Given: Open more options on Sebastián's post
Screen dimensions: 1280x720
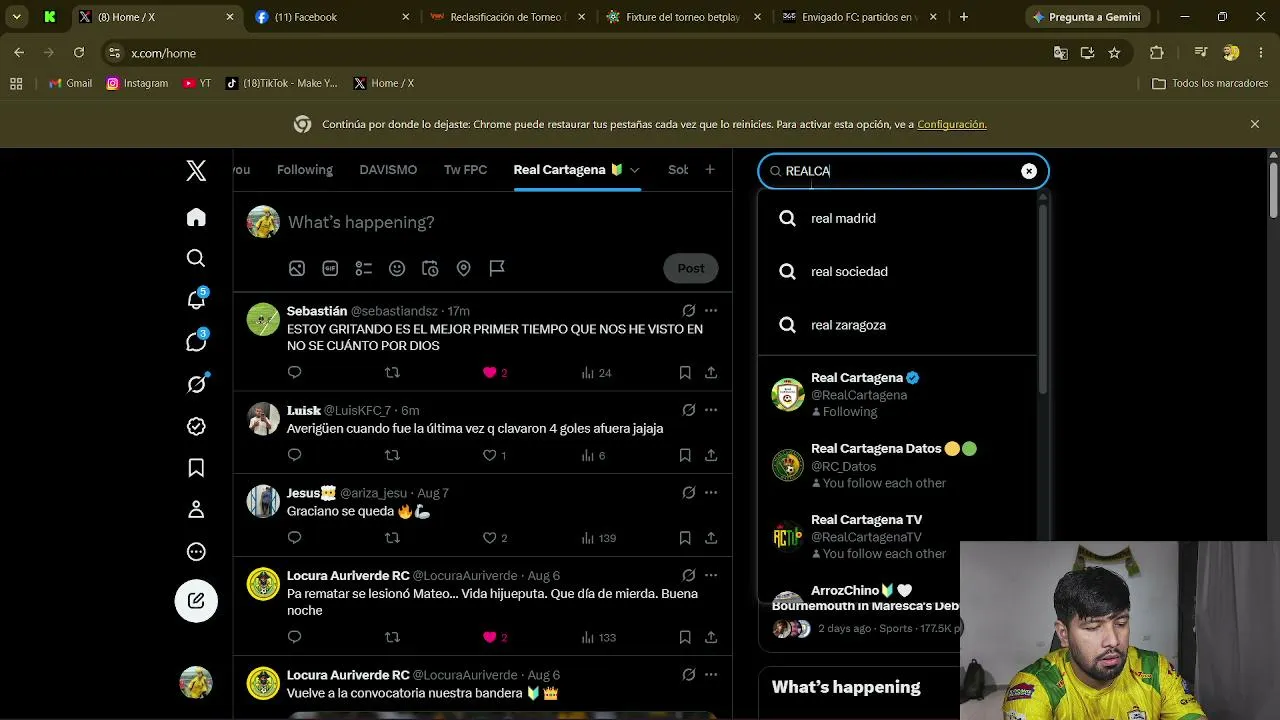Looking at the screenshot, I should (x=711, y=311).
